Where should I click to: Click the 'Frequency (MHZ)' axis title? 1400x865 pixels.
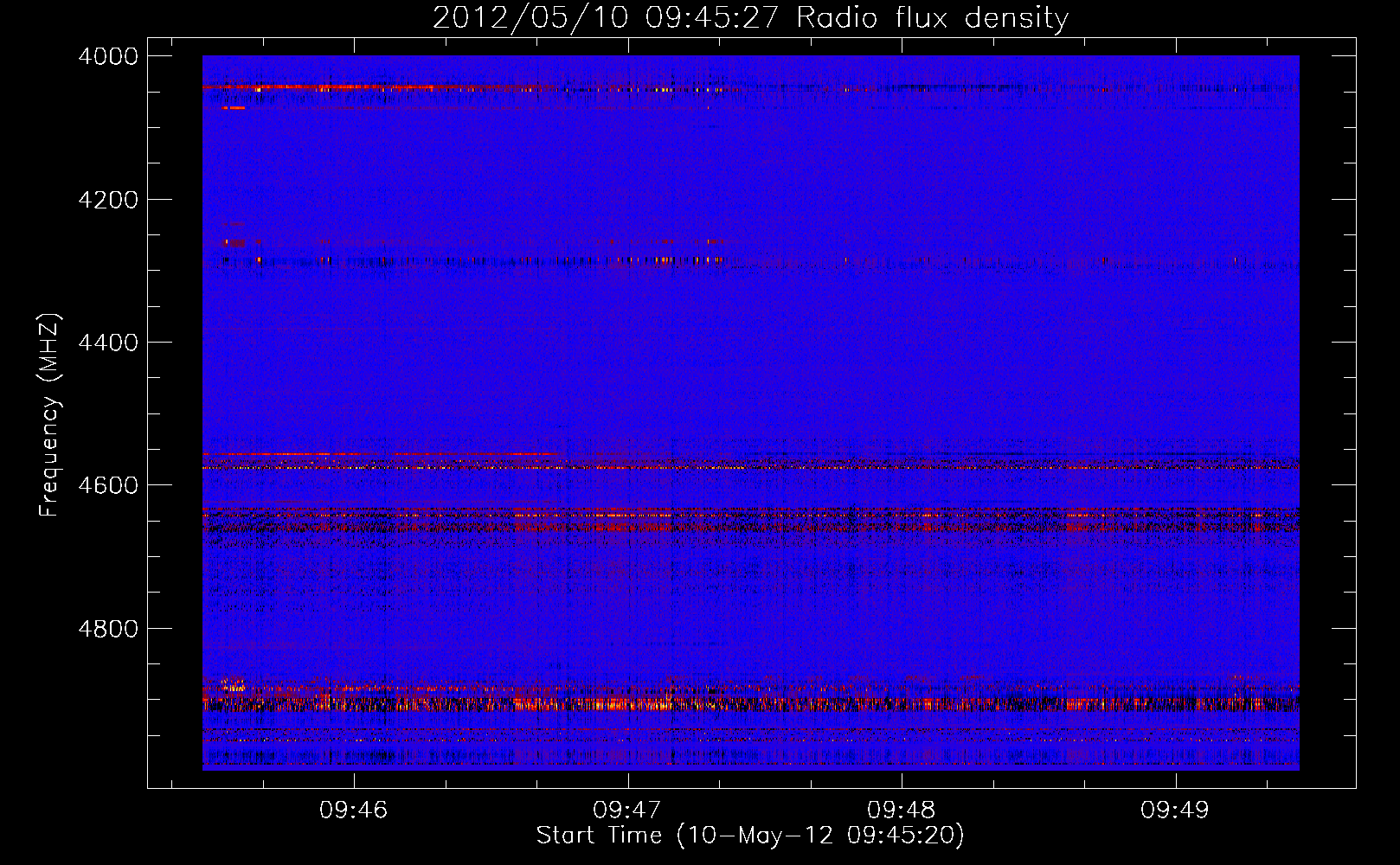(50, 415)
